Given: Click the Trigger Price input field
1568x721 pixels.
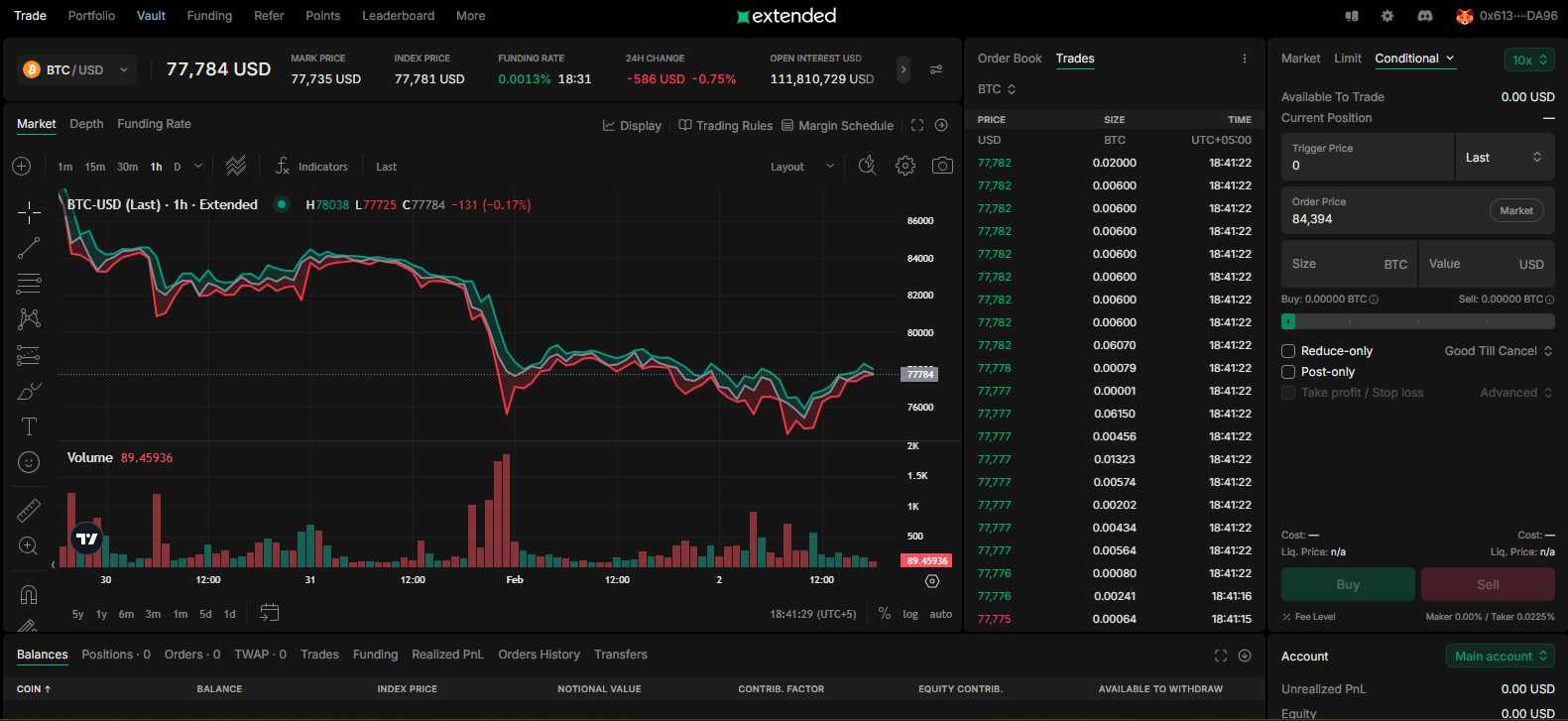Looking at the screenshot, I should 1367,166.
